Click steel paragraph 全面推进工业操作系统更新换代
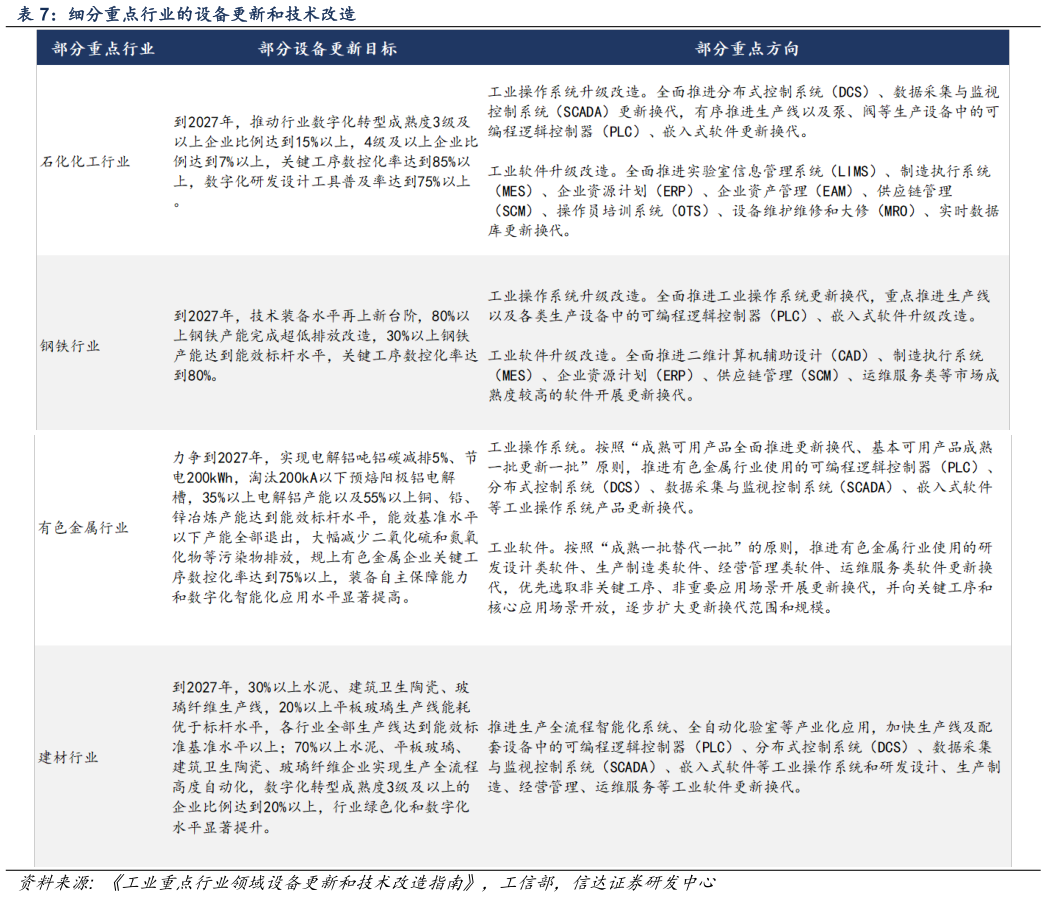The image size is (1046, 897). pos(739,305)
